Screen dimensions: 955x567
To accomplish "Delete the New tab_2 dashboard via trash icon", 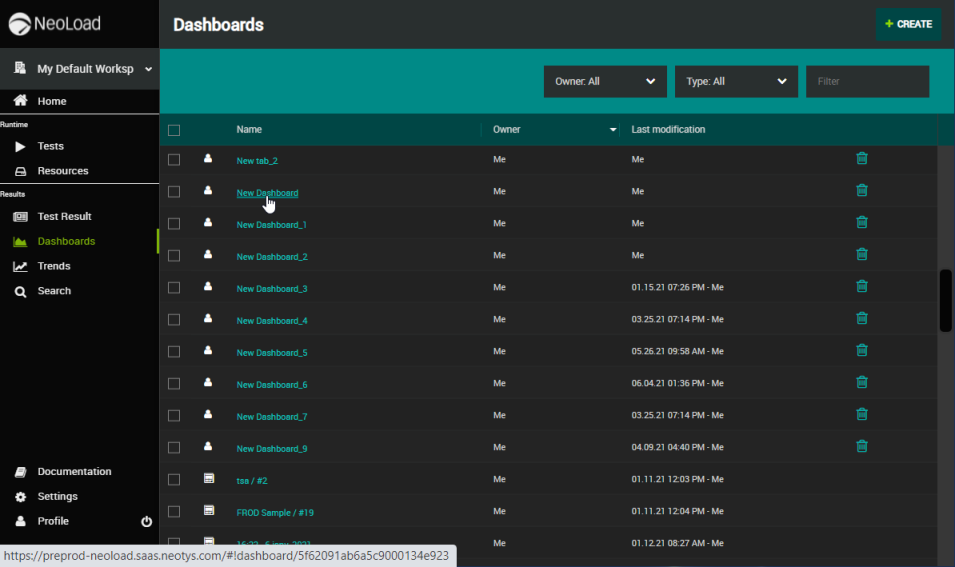I will pyautogui.click(x=862, y=158).
